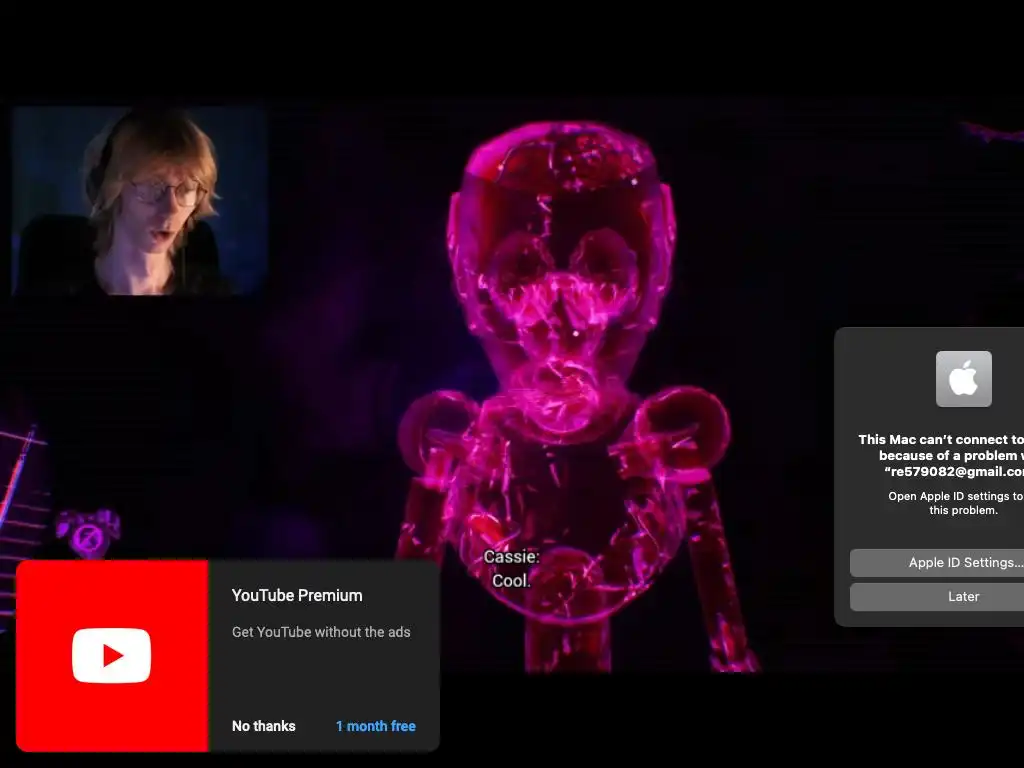This screenshot has height=768, width=1024.
Task: Dismiss YouTube Premium offer with No thanks
Action: pyautogui.click(x=263, y=726)
